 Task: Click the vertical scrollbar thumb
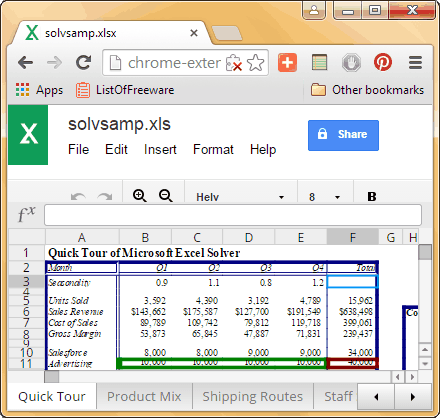[425, 252]
